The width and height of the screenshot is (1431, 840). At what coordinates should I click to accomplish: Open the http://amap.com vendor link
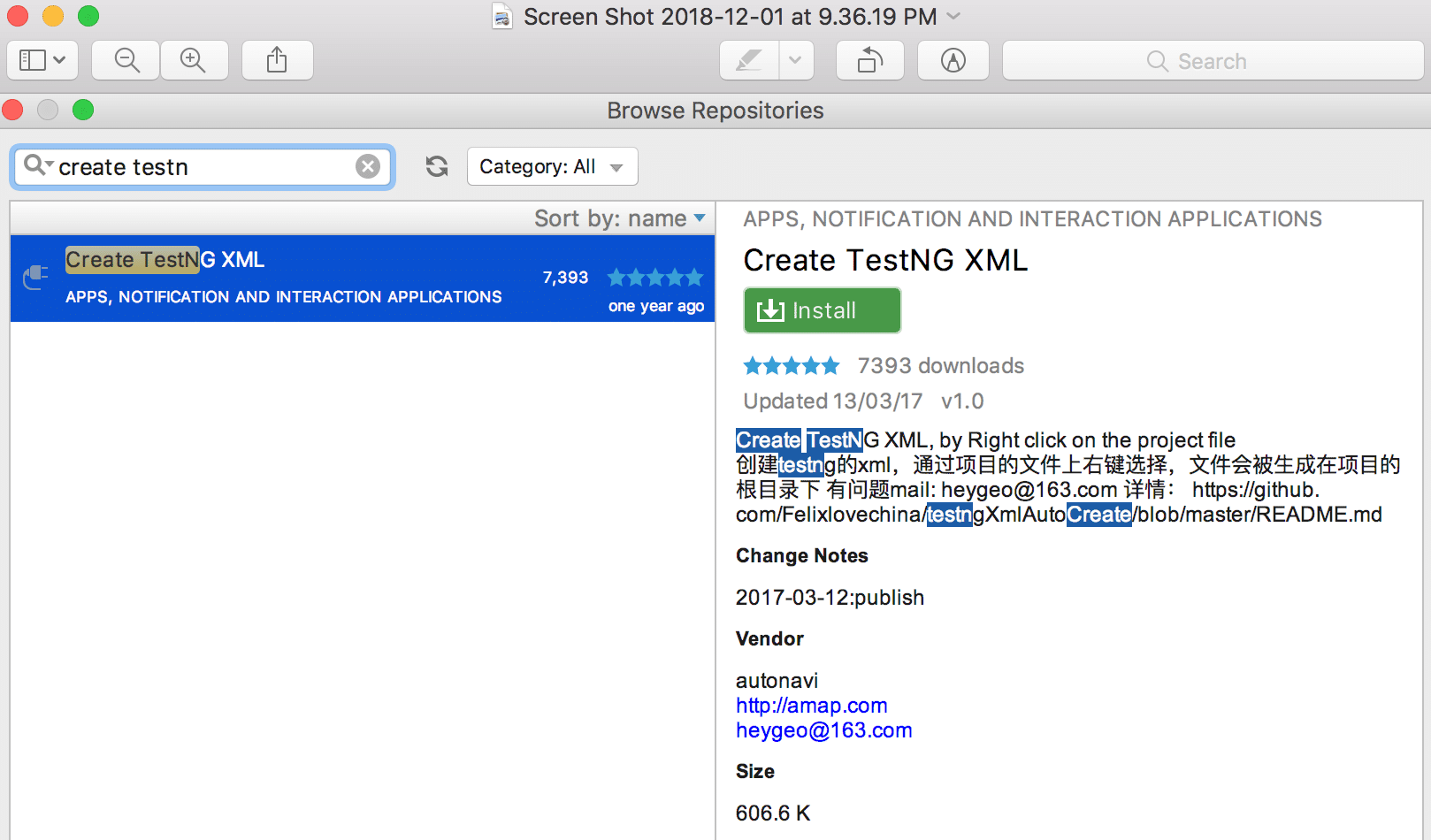[810, 705]
